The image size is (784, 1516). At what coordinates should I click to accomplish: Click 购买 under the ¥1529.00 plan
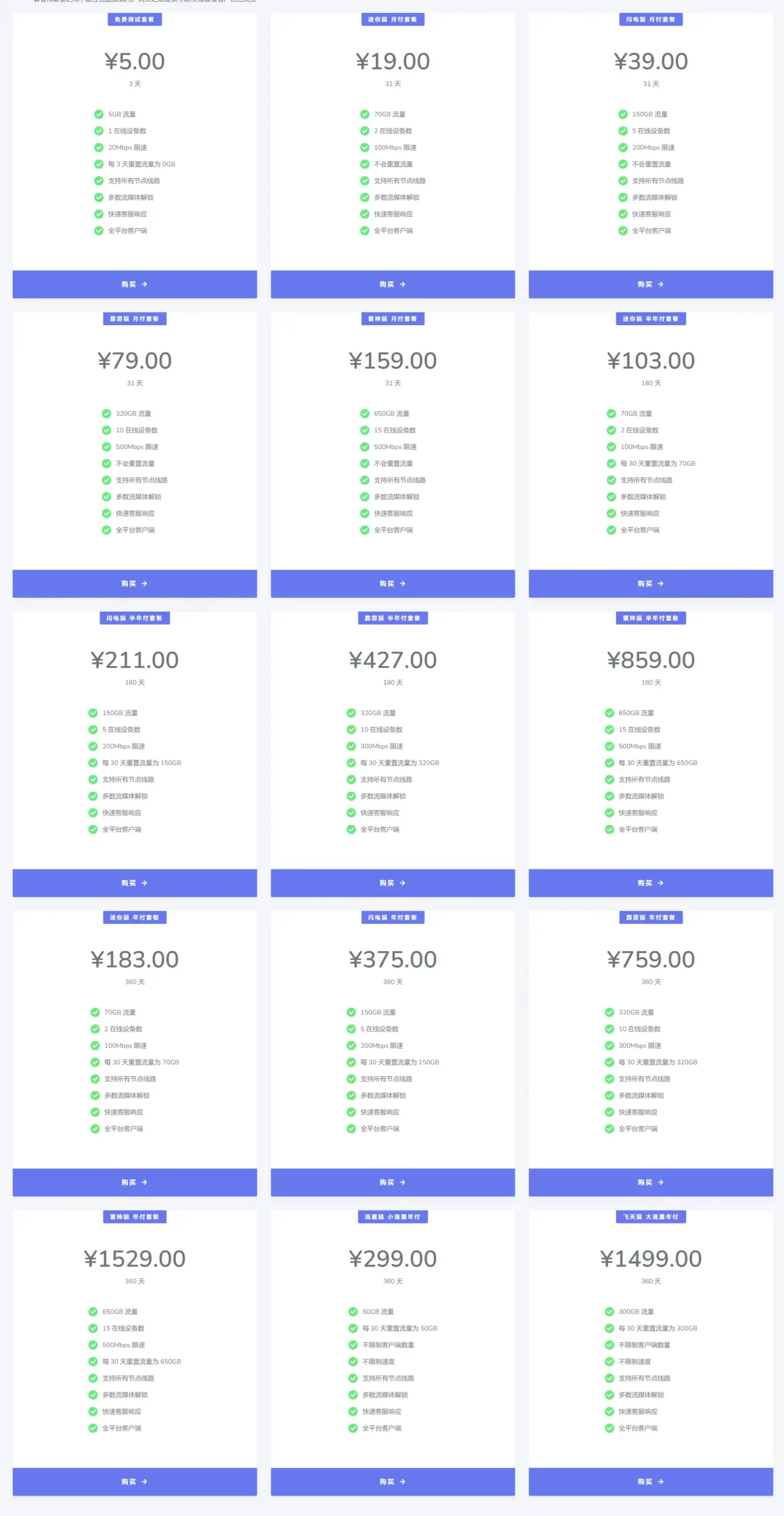[x=135, y=1482]
